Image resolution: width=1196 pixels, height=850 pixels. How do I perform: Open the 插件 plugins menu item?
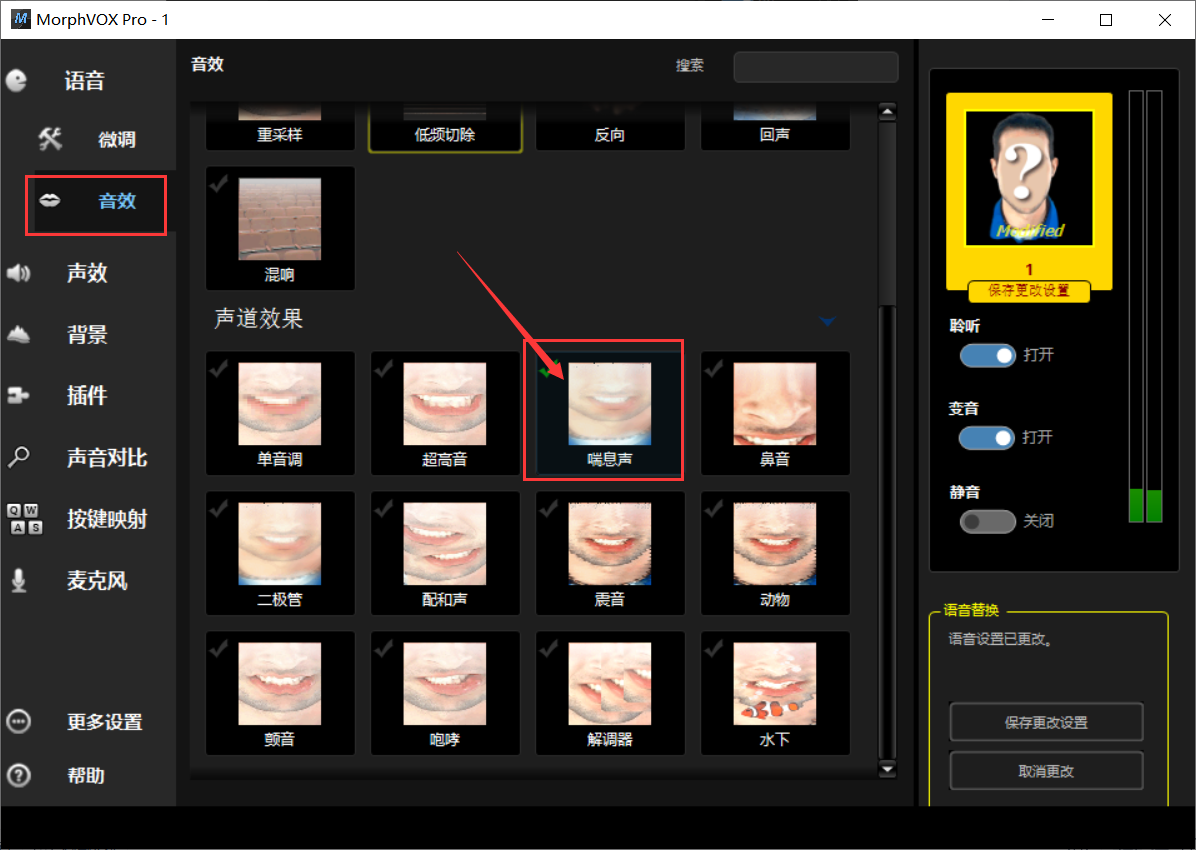coord(87,395)
